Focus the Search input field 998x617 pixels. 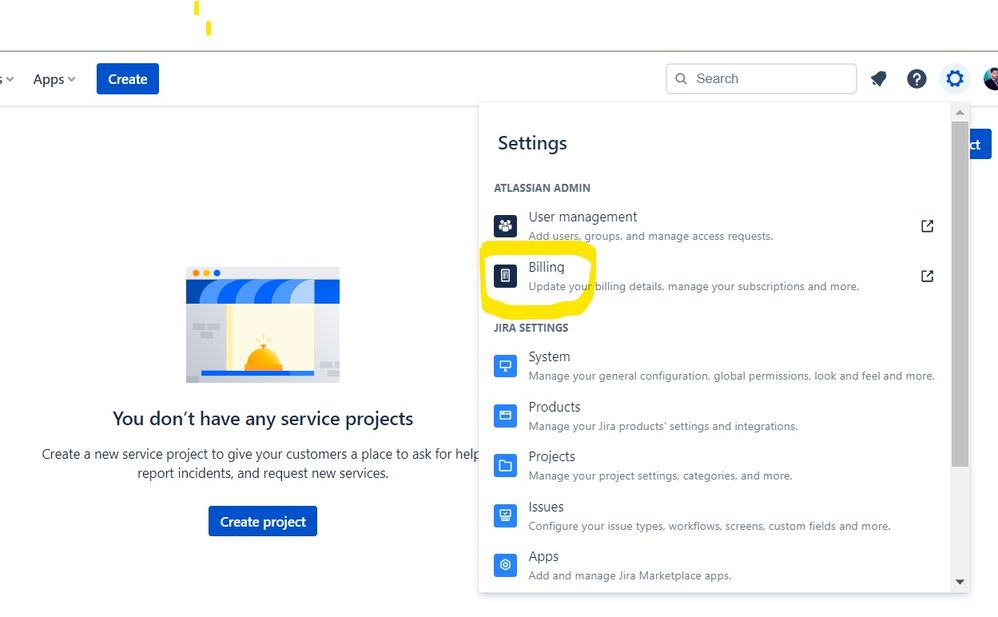pos(761,78)
